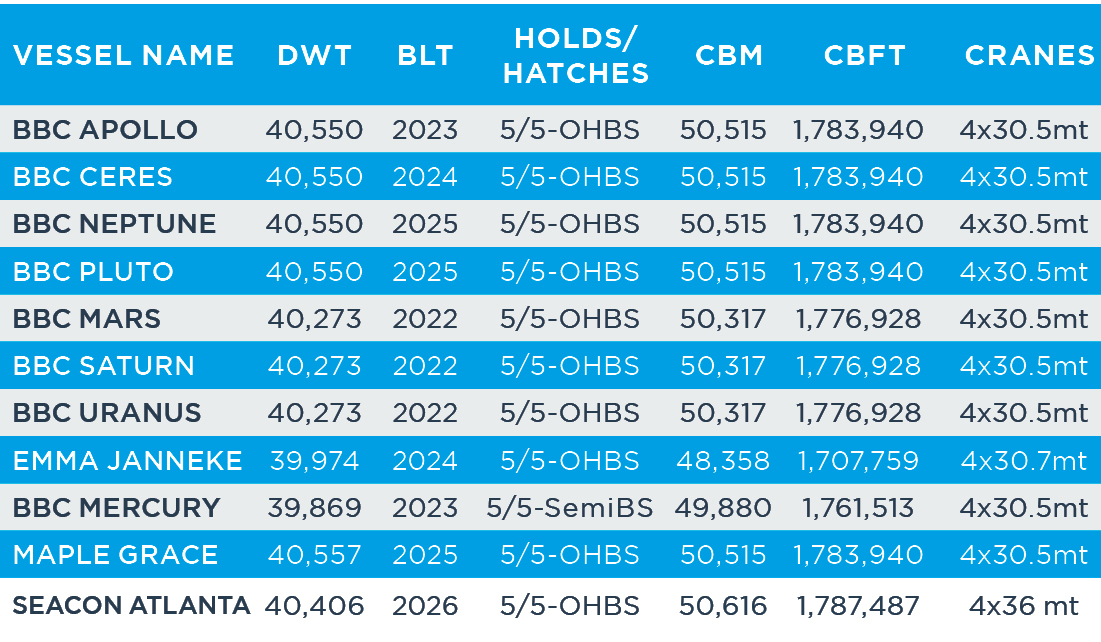The image size is (1101, 642).
Task: Click the CBM column header
Action: [x=729, y=55]
